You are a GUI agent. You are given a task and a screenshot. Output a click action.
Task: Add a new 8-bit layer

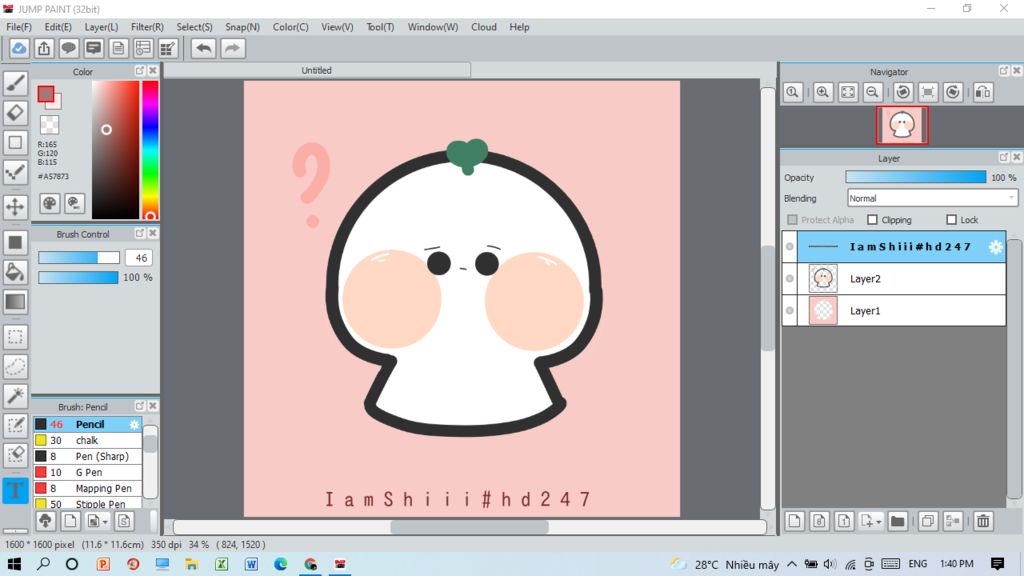pyautogui.click(x=819, y=521)
